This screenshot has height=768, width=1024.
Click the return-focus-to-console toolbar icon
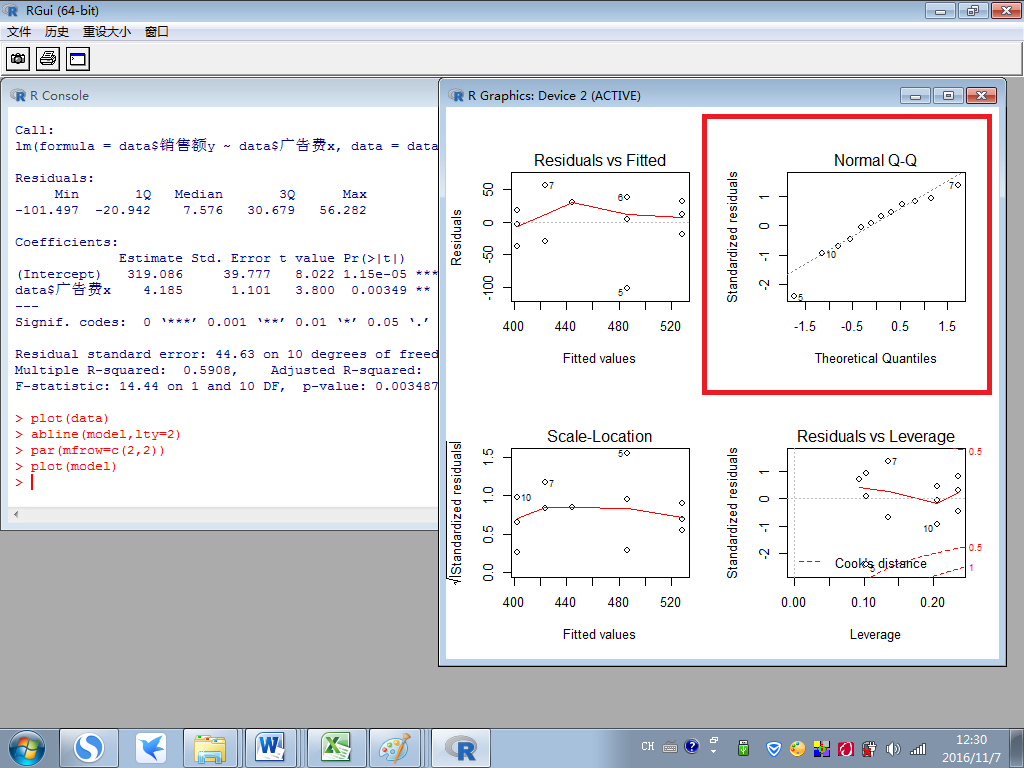click(x=78, y=59)
